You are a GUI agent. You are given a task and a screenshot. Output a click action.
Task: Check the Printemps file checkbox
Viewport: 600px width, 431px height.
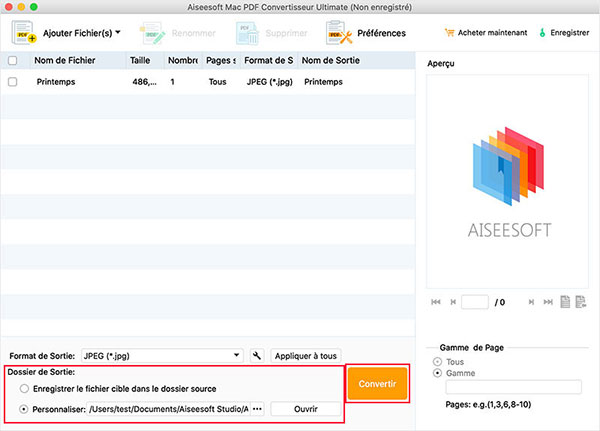(13, 82)
